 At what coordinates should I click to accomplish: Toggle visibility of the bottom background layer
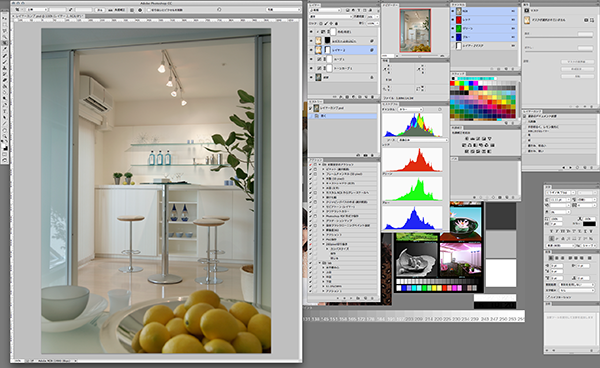click(x=311, y=77)
